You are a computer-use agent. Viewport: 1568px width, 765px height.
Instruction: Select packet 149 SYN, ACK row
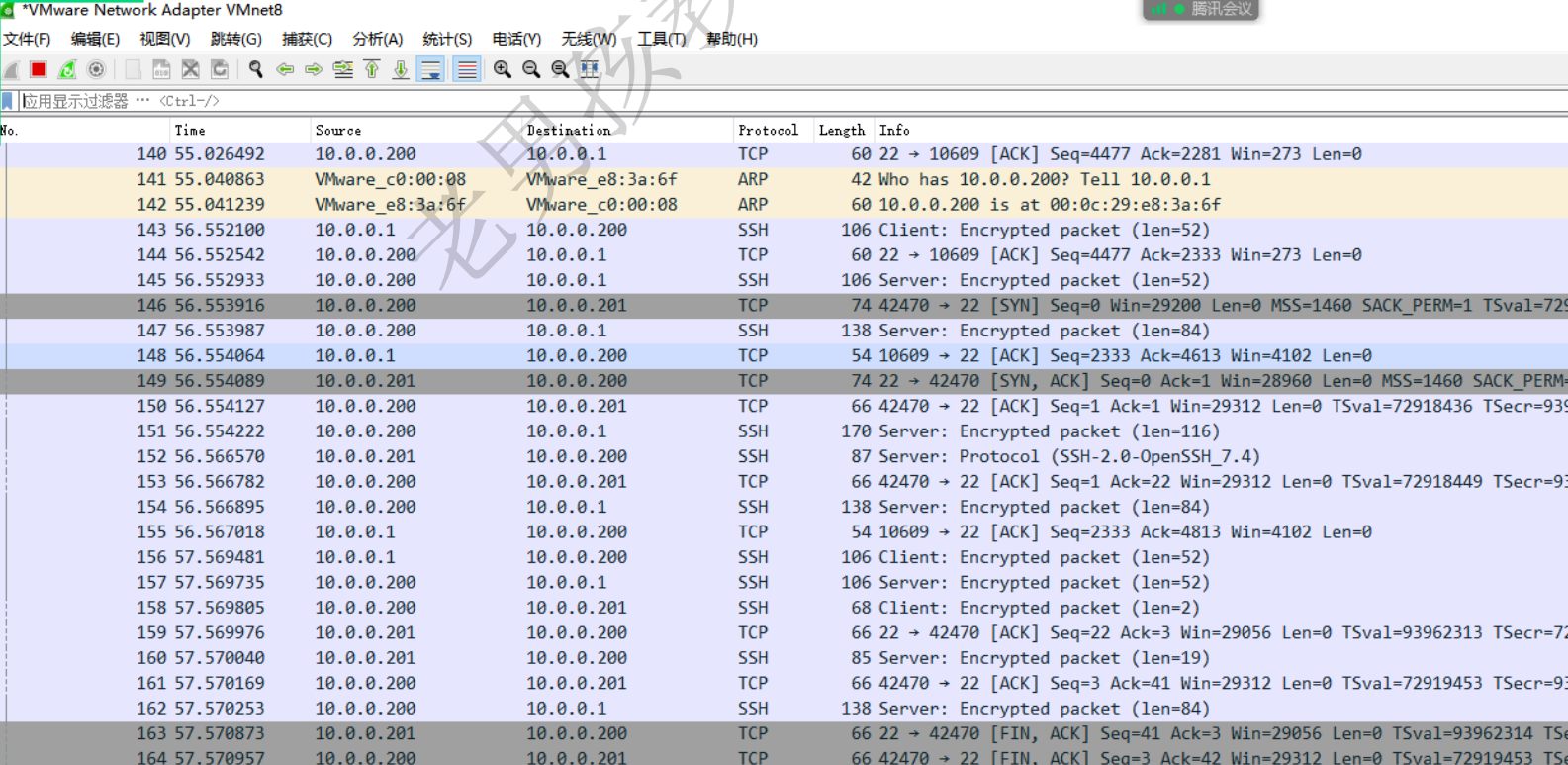[x=784, y=381]
